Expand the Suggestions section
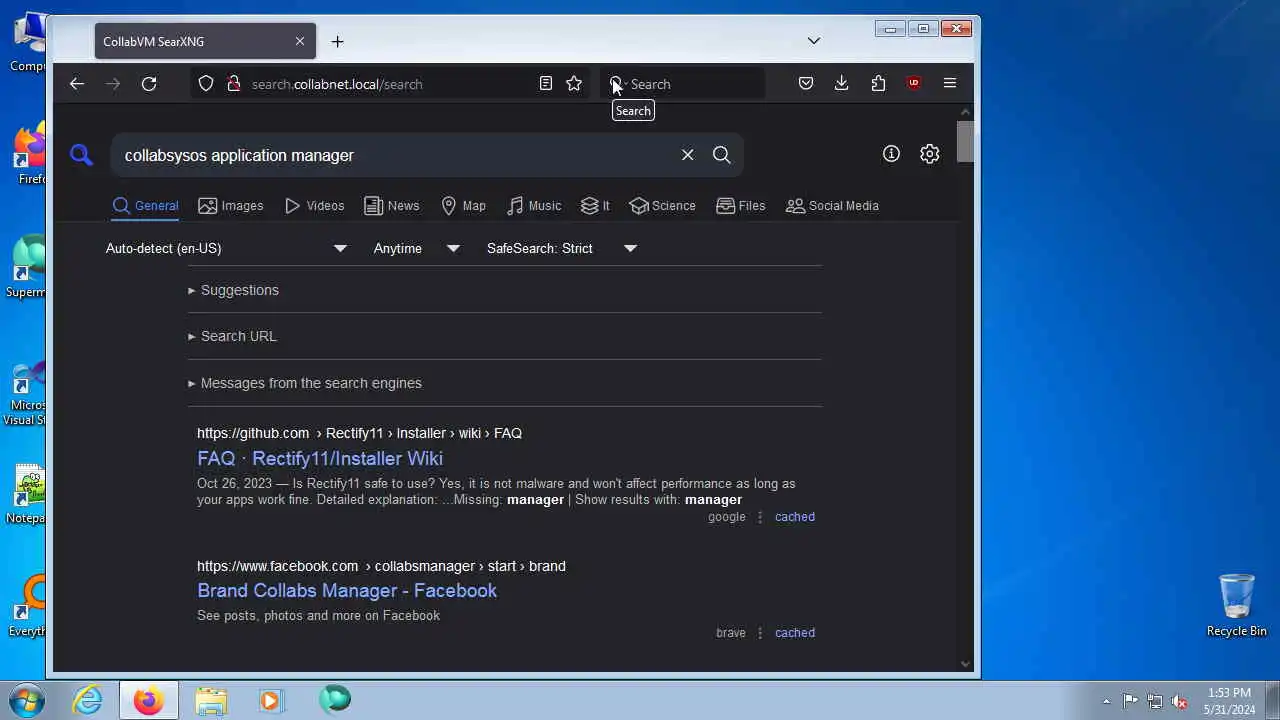Image resolution: width=1280 pixels, height=720 pixels. 234,290
